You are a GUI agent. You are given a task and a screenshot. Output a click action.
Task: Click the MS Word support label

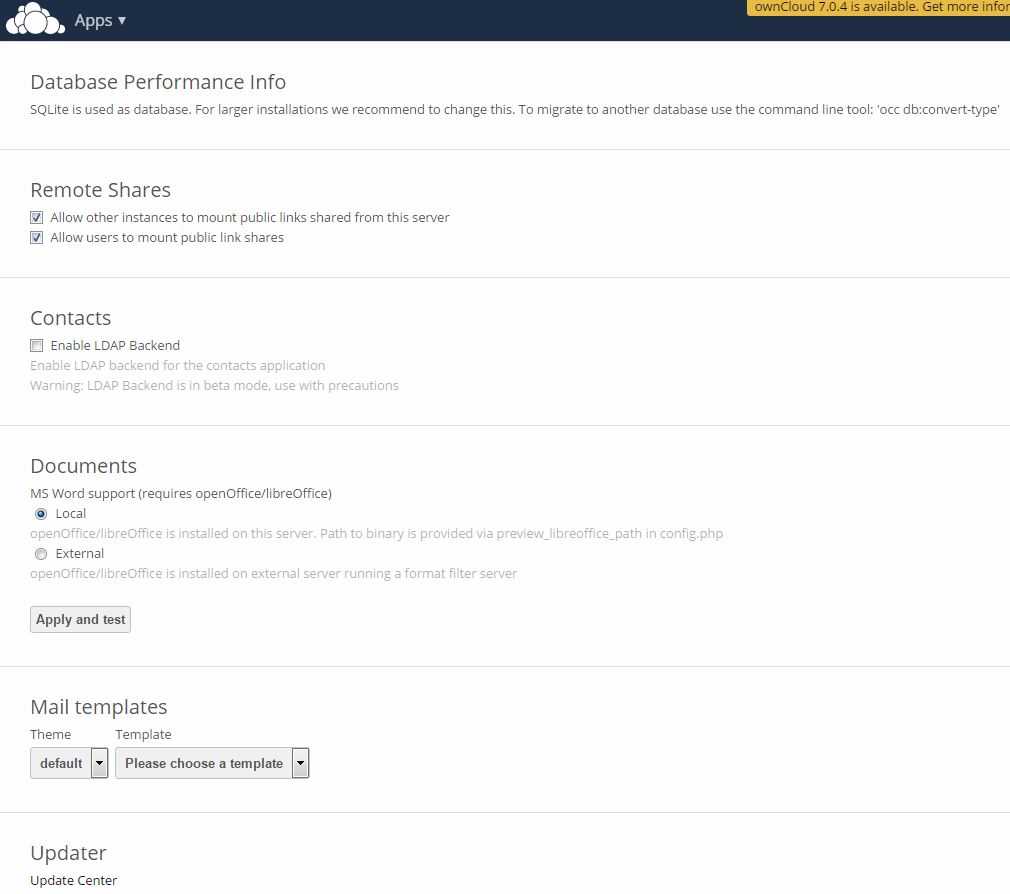181,494
